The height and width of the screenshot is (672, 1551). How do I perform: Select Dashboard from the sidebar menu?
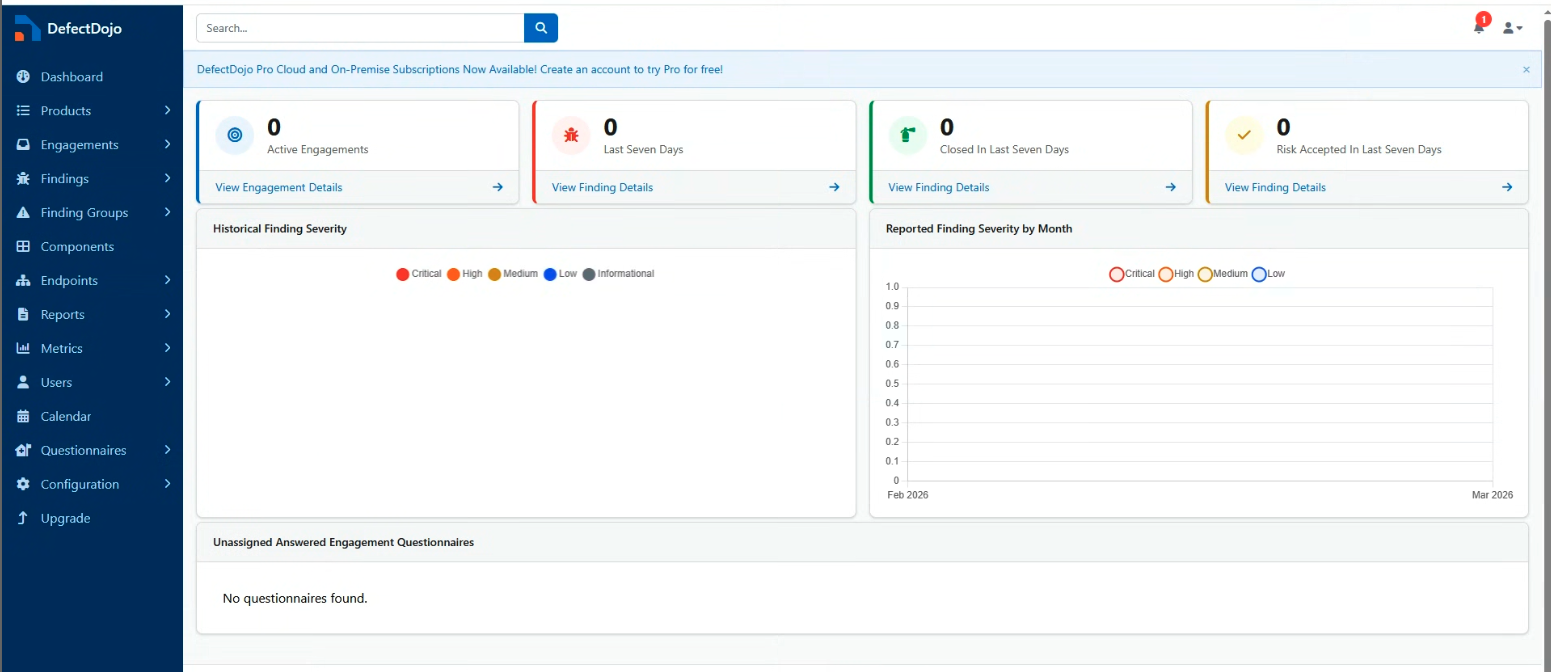(71, 76)
